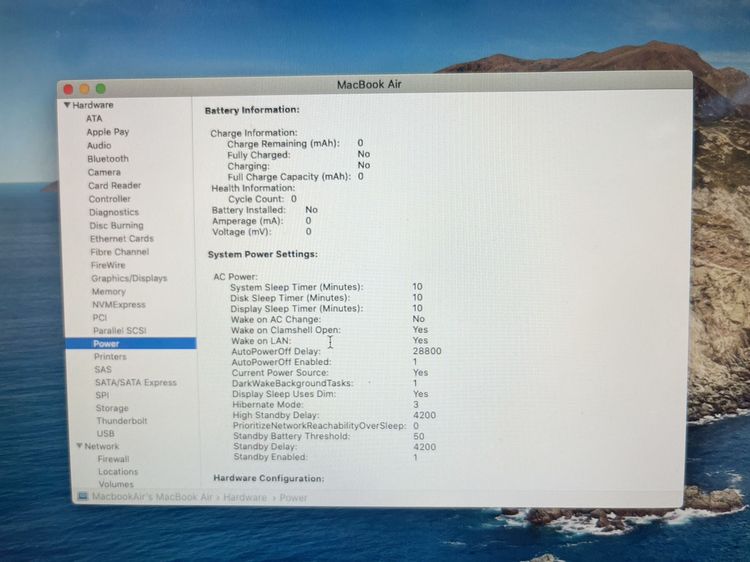
Task: Click the DarkWakeBackgroundTasks label
Action: coord(293,383)
